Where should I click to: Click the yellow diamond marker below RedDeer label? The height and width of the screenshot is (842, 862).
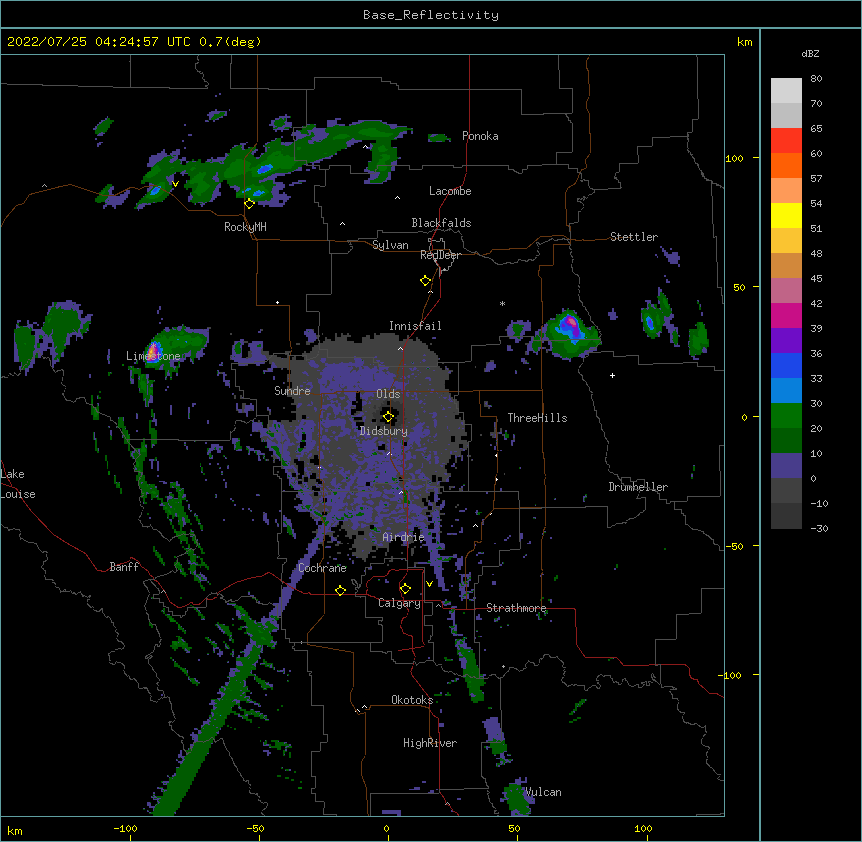[425, 281]
